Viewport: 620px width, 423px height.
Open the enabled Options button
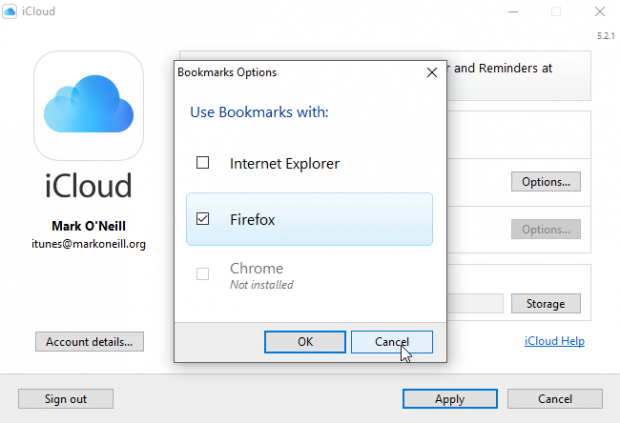click(545, 182)
